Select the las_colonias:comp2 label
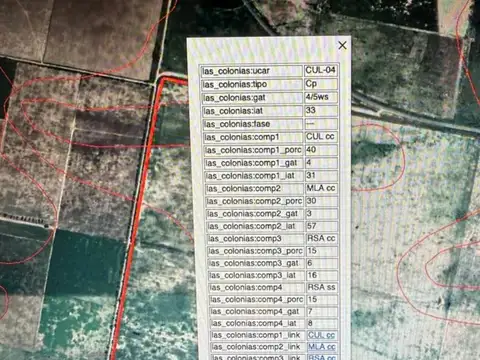Screen dimensions: 480x360 click(244, 189)
